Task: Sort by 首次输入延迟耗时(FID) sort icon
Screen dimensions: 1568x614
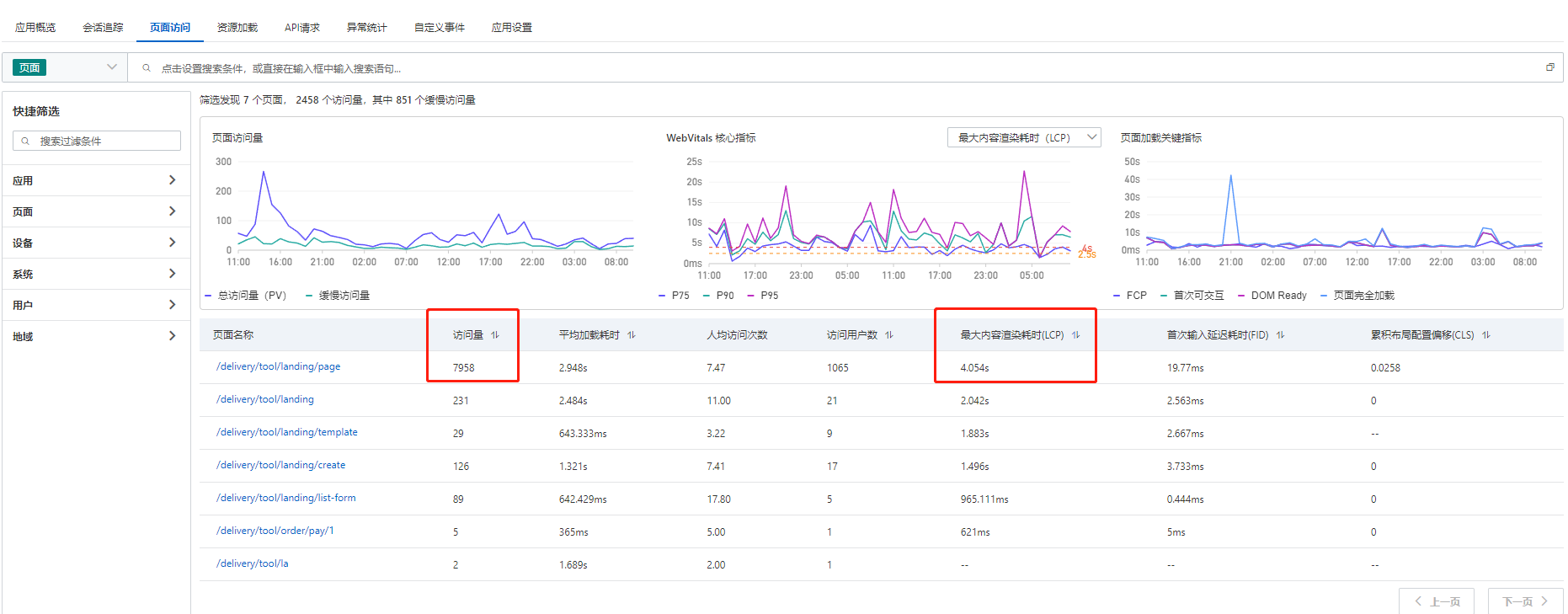Action: [x=1280, y=335]
